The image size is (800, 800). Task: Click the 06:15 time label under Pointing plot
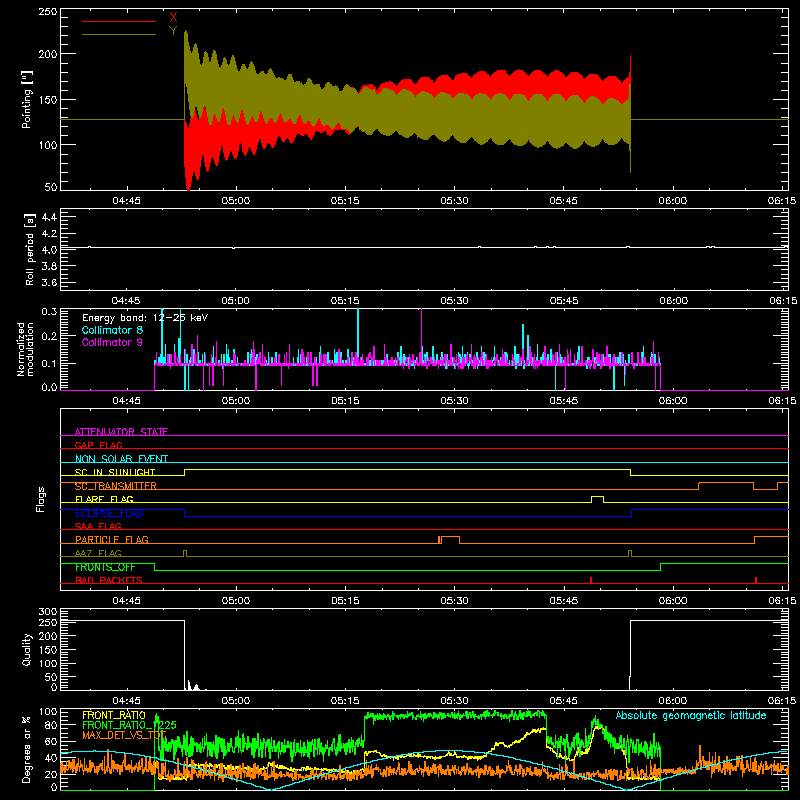click(782, 201)
